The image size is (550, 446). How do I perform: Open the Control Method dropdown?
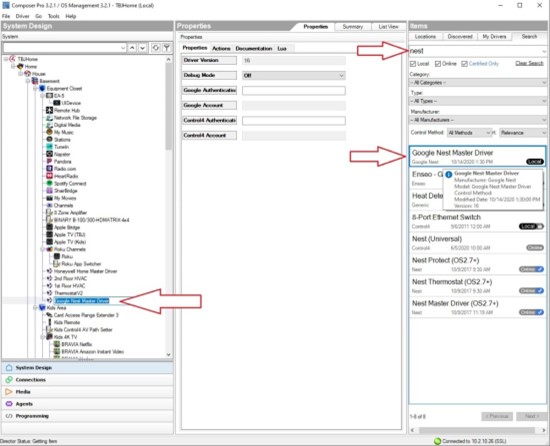[469, 133]
